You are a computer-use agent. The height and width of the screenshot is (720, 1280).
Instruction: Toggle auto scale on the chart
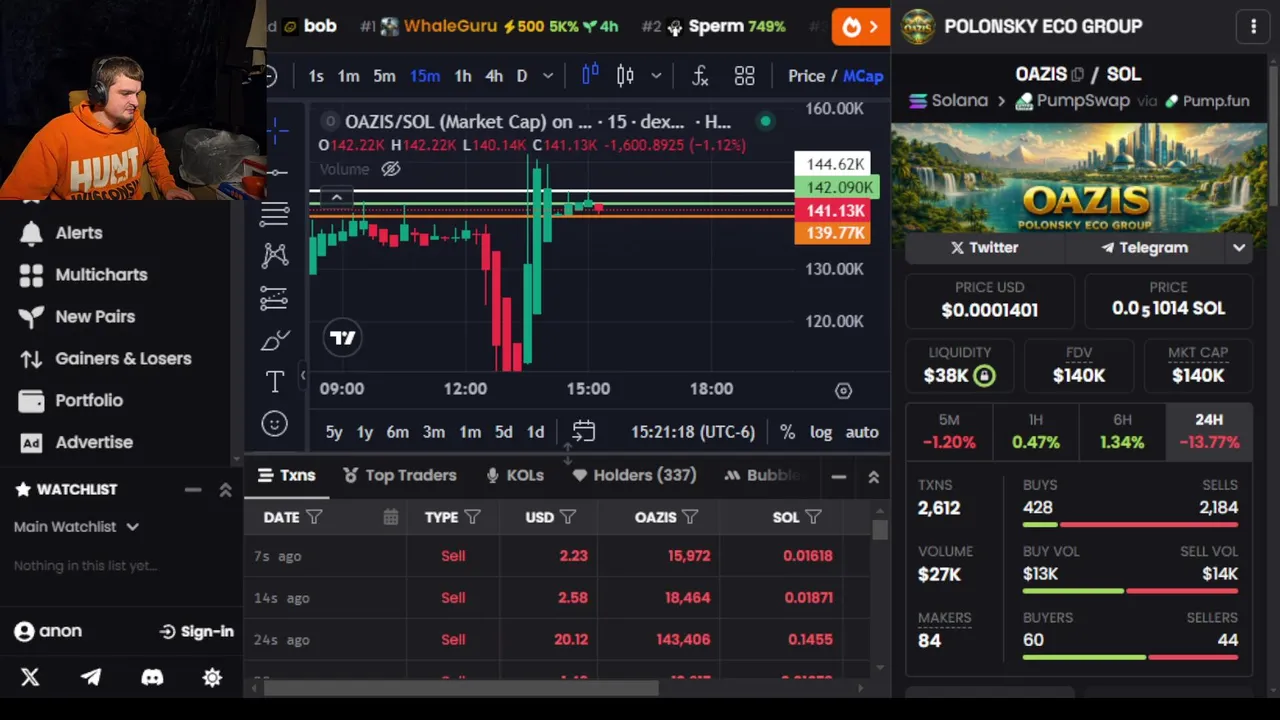click(x=862, y=432)
